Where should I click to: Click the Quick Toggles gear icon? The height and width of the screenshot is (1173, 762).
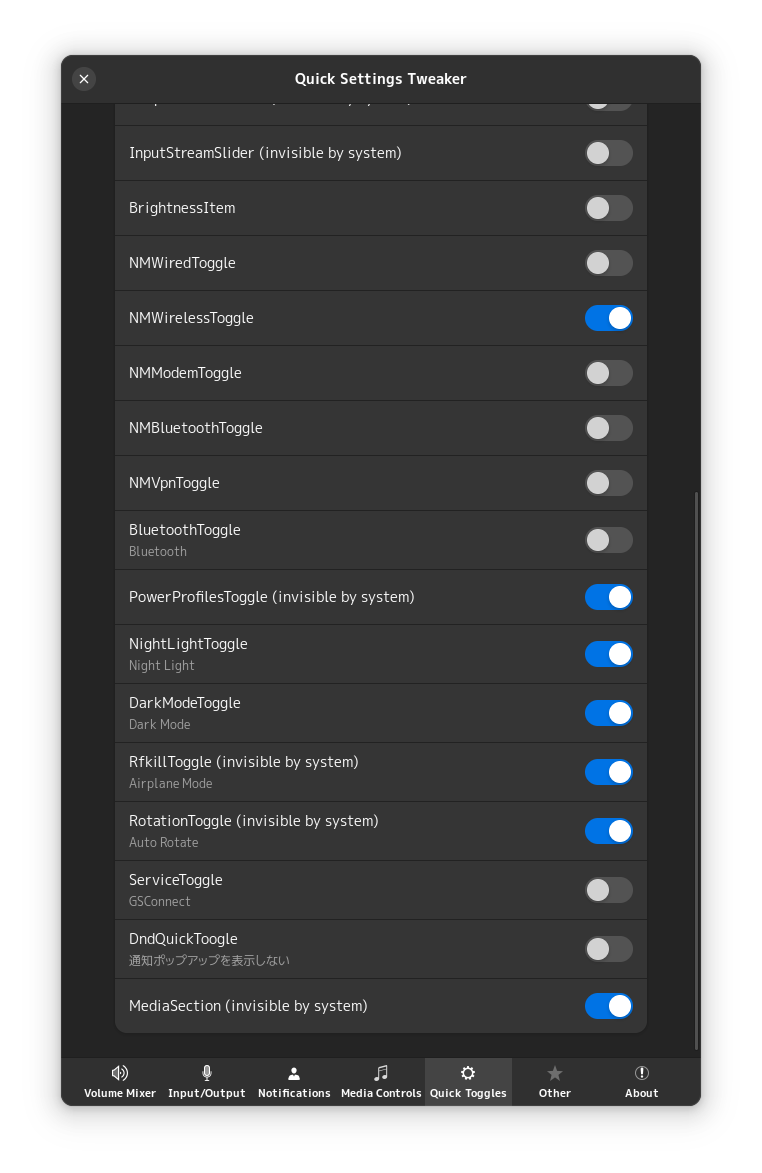468,1073
